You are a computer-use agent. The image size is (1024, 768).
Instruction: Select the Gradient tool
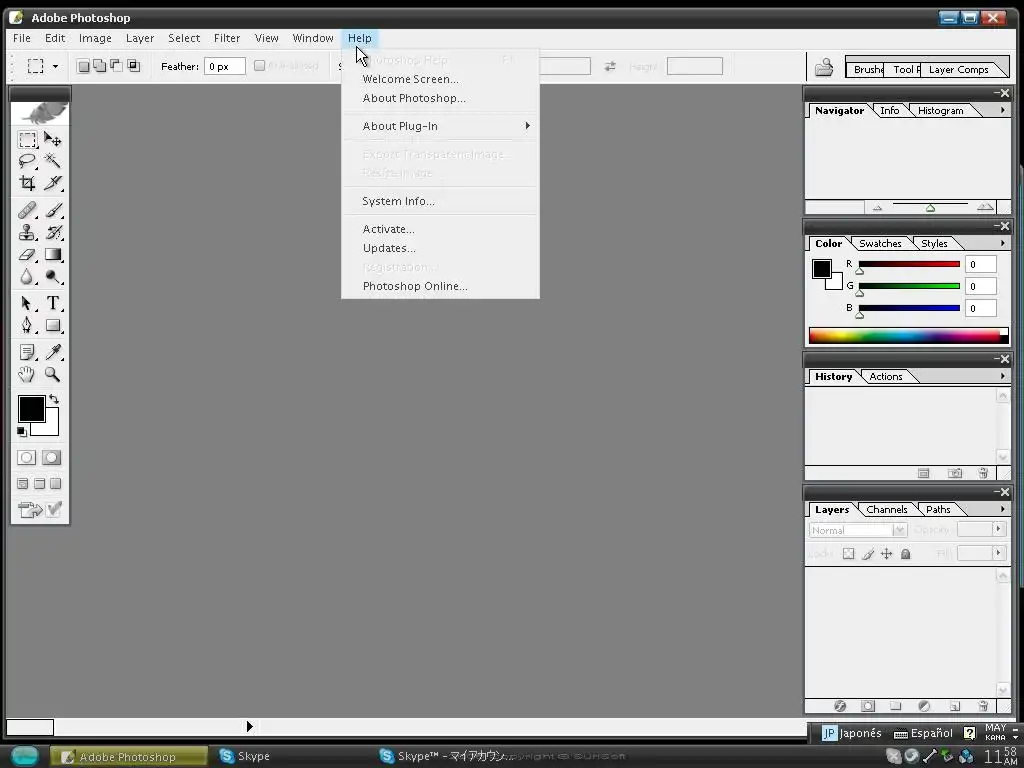click(52, 255)
